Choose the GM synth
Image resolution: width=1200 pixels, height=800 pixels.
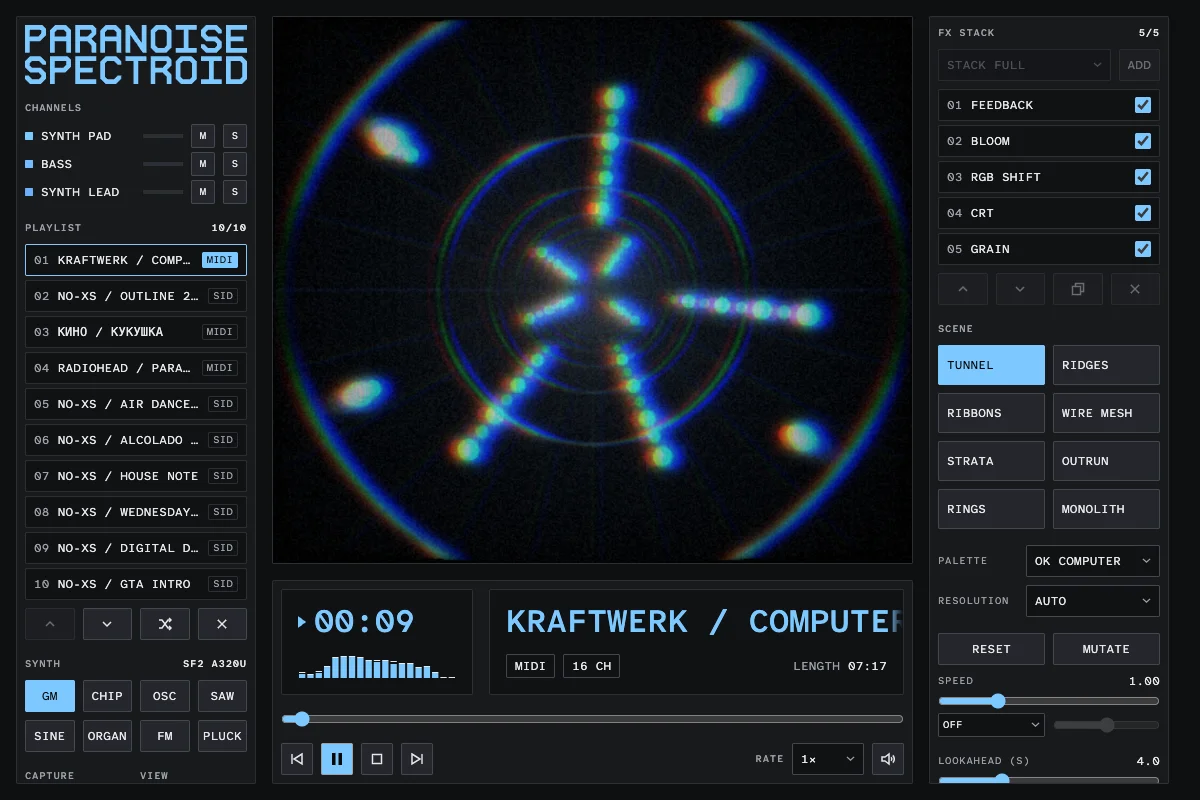click(50, 696)
